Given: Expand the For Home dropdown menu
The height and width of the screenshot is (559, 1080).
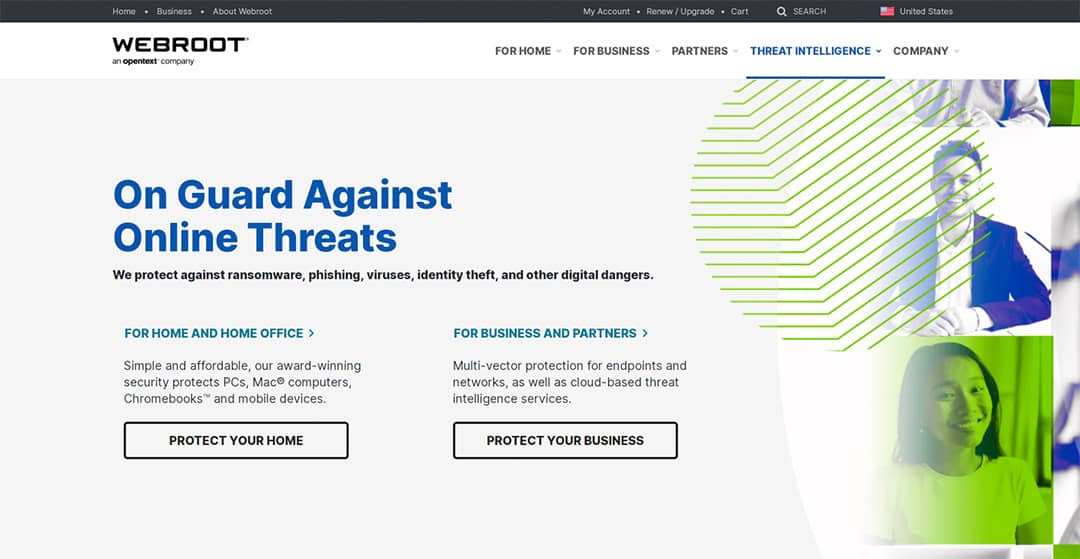Looking at the screenshot, I should coord(528,51).
